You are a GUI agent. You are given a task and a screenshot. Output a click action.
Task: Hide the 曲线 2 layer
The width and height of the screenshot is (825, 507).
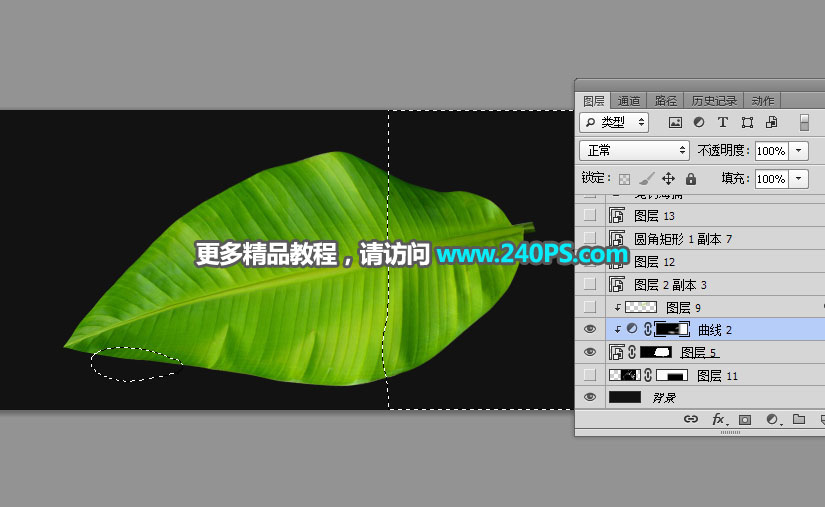pyautogui.click(x=590, y=329)
